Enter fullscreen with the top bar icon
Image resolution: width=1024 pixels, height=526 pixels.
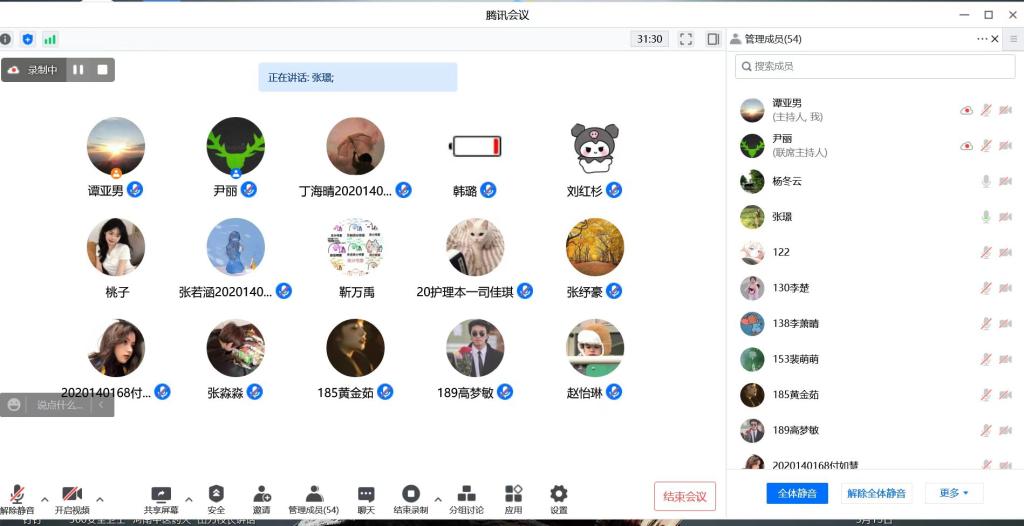(686, 39)
